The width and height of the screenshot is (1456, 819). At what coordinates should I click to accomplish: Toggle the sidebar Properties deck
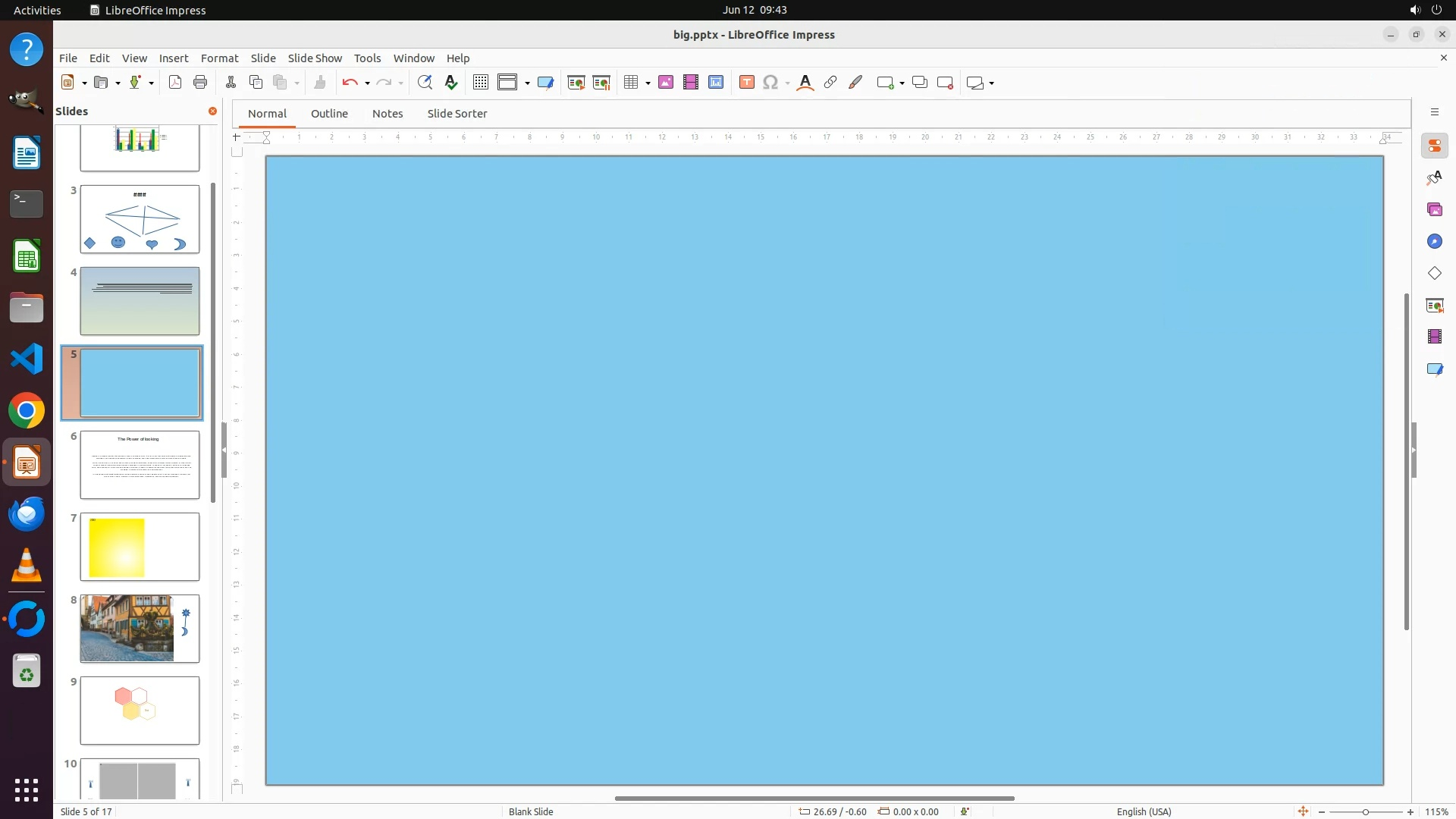[x=1434, y=146]
